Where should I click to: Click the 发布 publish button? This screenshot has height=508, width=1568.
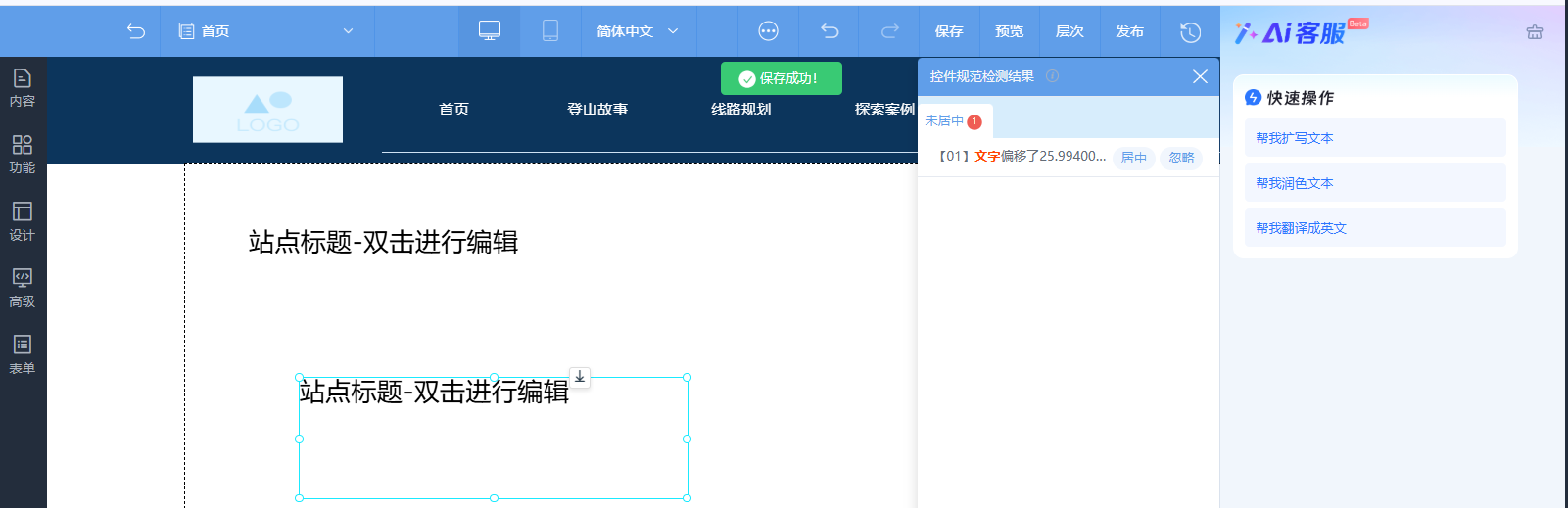tap(1130, 31)
